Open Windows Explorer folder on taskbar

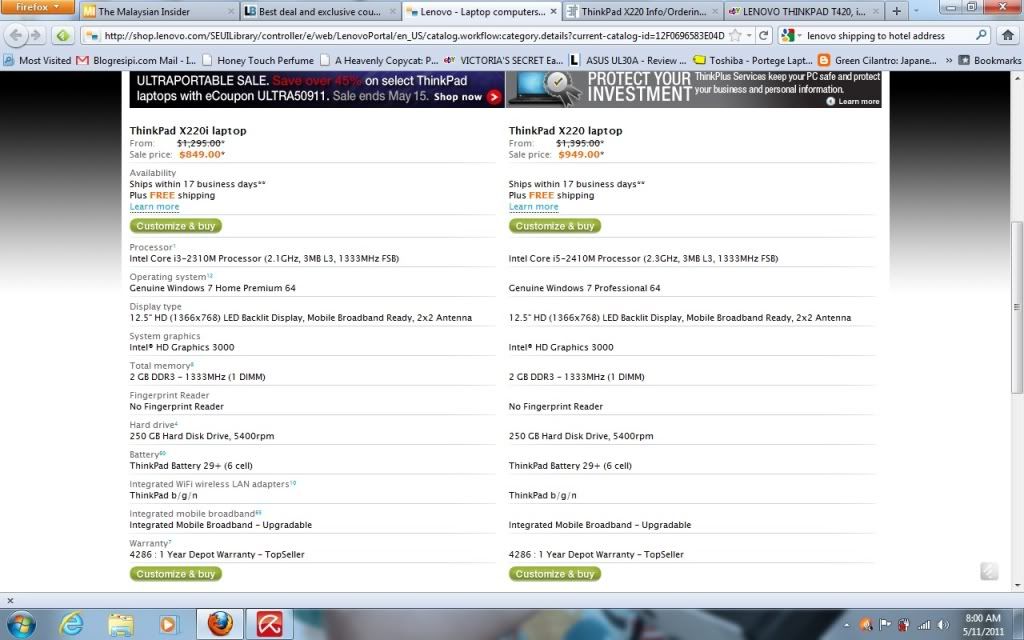[121, 624]
